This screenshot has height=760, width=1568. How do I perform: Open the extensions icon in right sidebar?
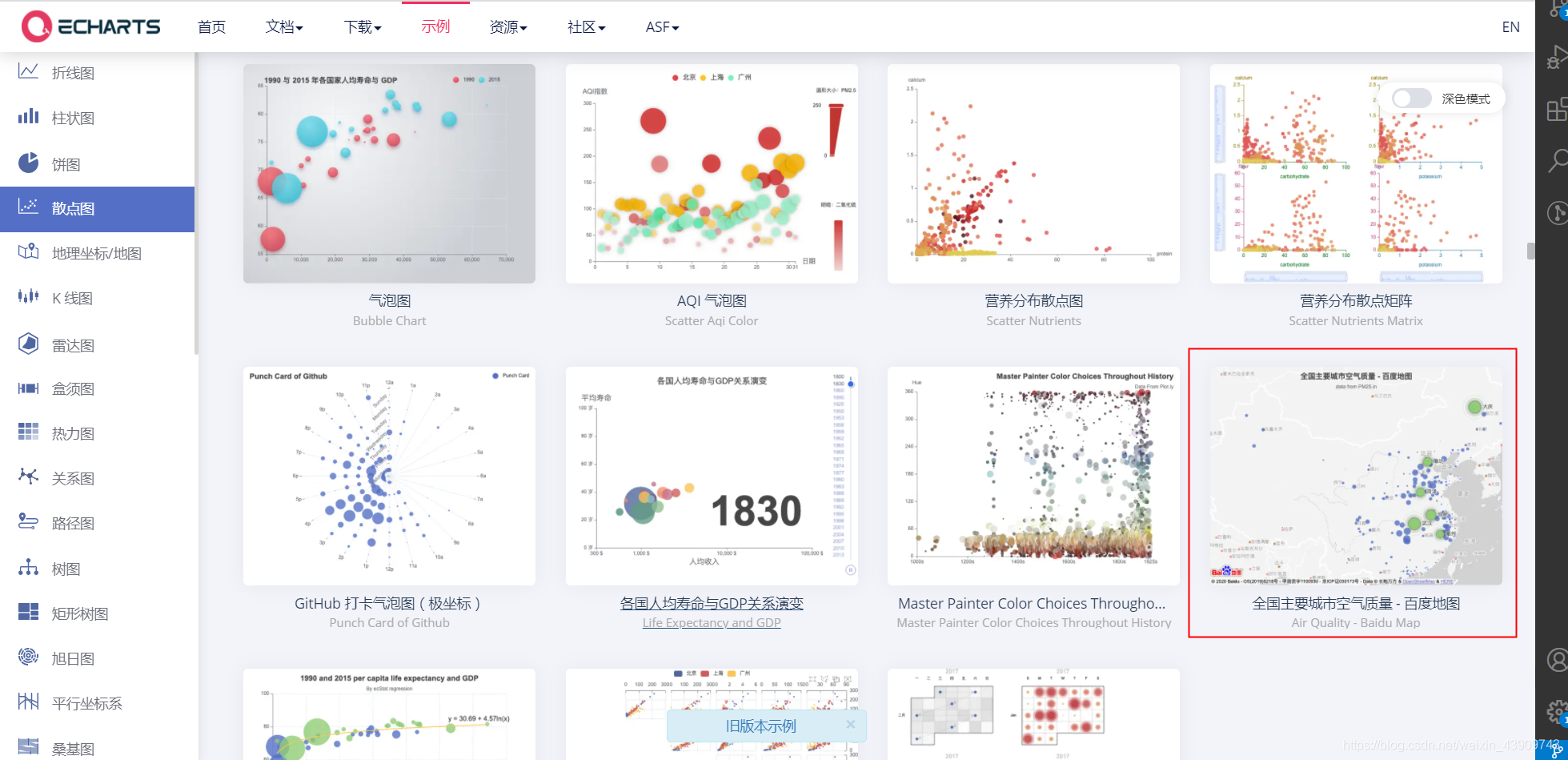coord(1557,110)
